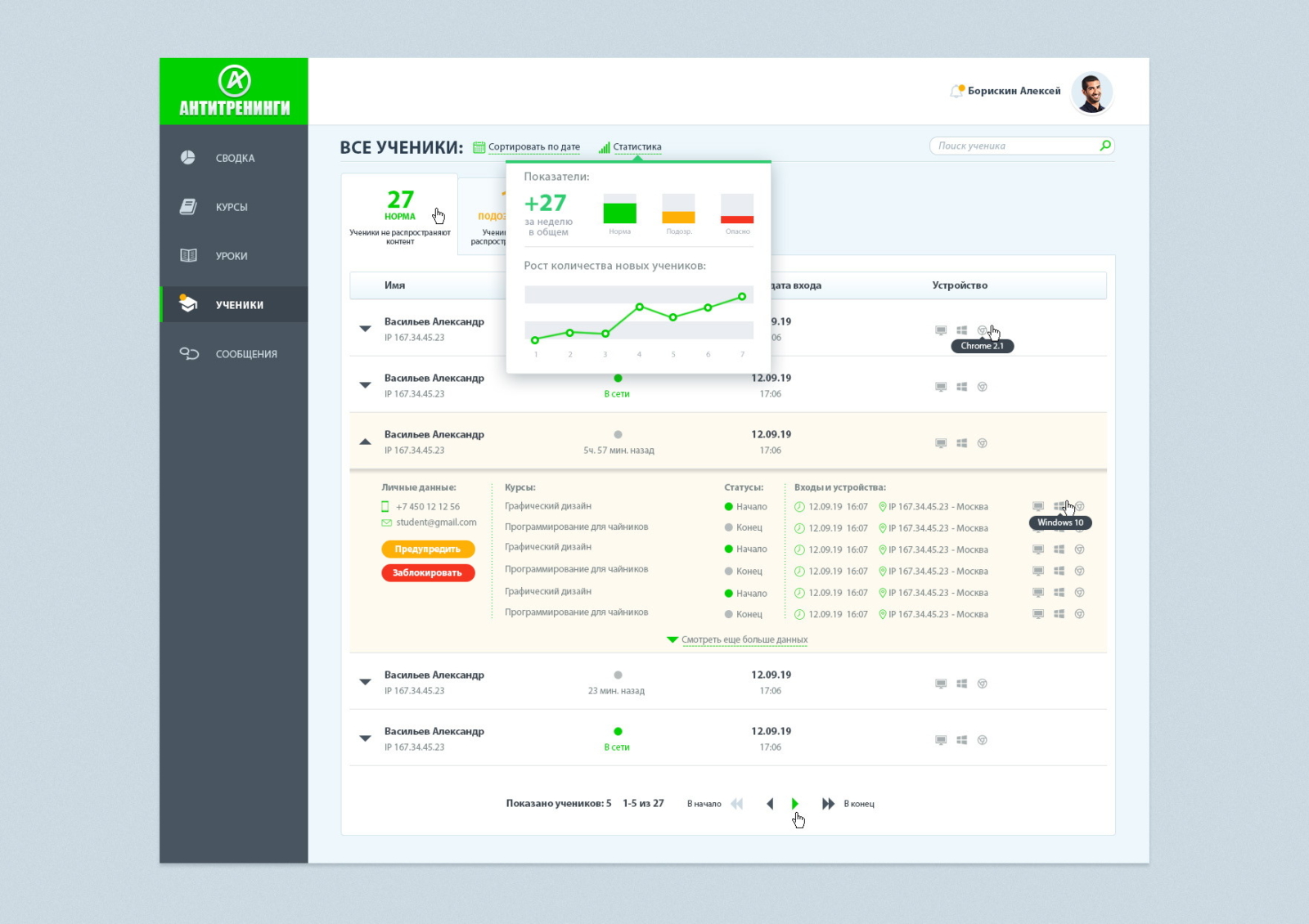The width and height of the screenshot is (1309, 924).
Task: Open the Уроки section icon
Action: click(x=187, y=255)
